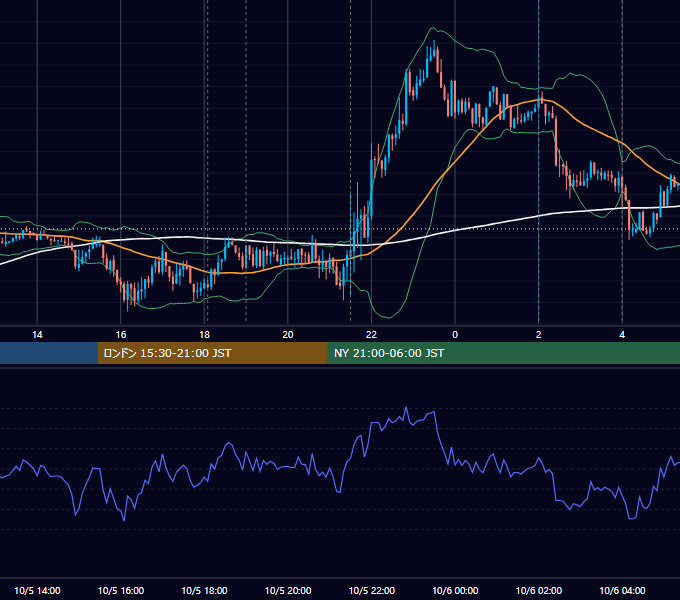Click the 10/5 14:00 date label
The width and height of the screenshot is (680, 600).
(x=37, y=590)
